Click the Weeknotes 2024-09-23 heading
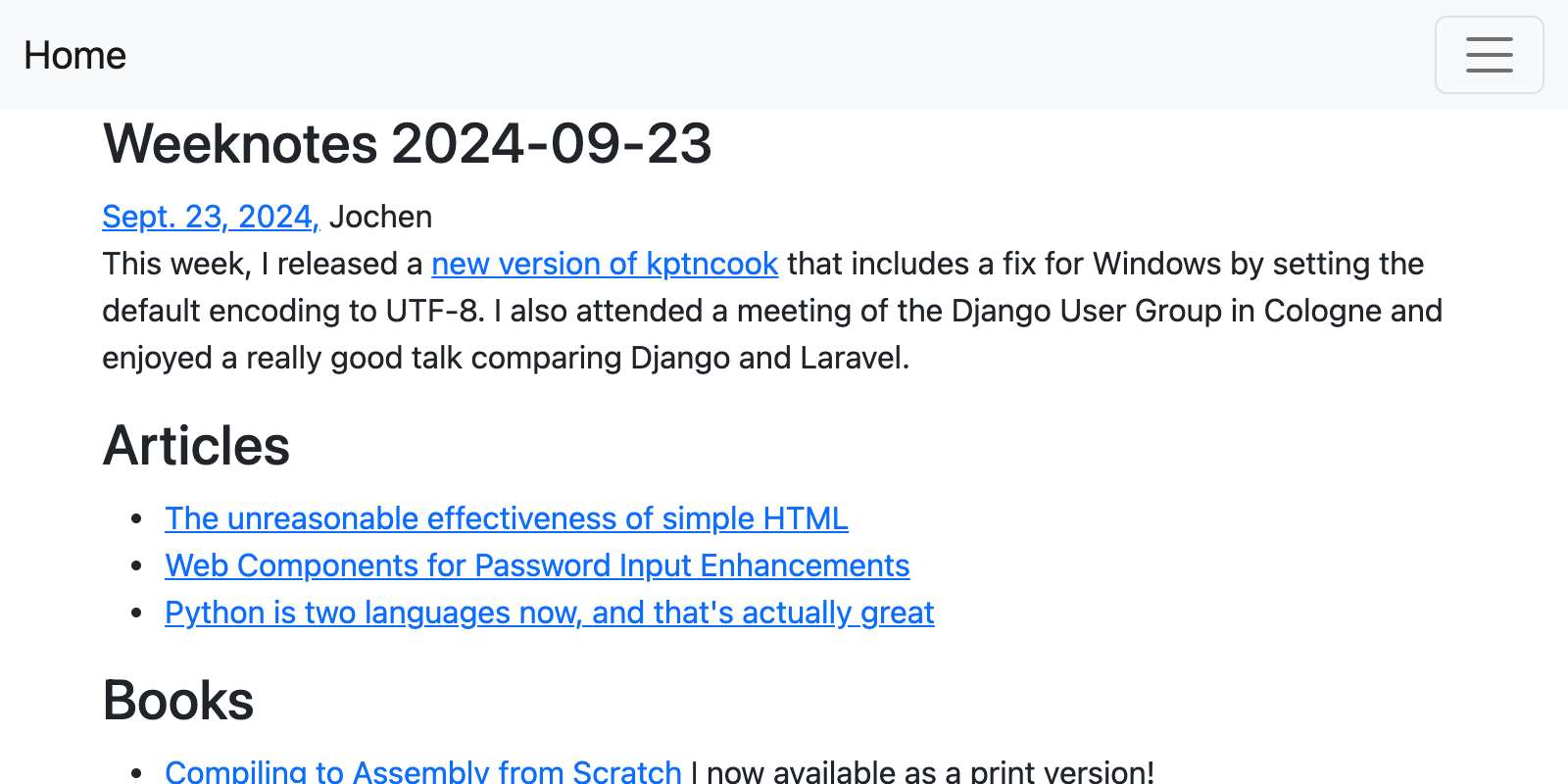 (x=408, y=144)
